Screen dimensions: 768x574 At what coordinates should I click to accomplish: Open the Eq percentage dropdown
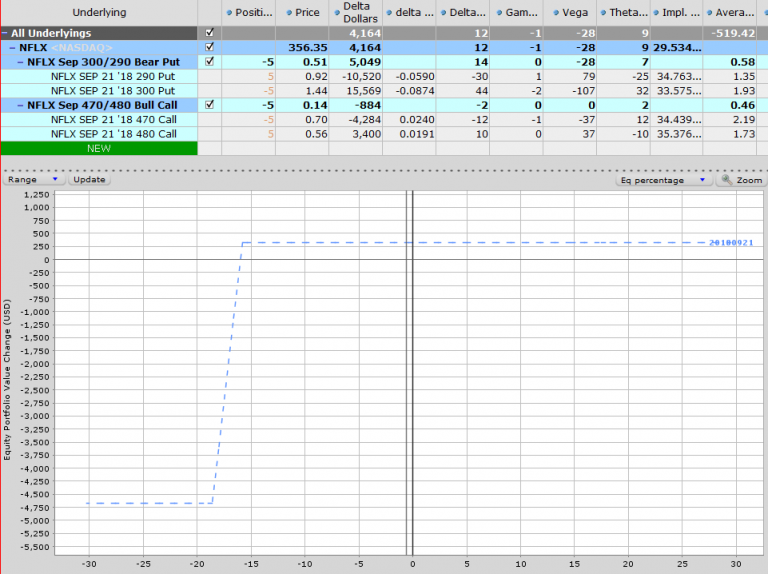point(664,180)
